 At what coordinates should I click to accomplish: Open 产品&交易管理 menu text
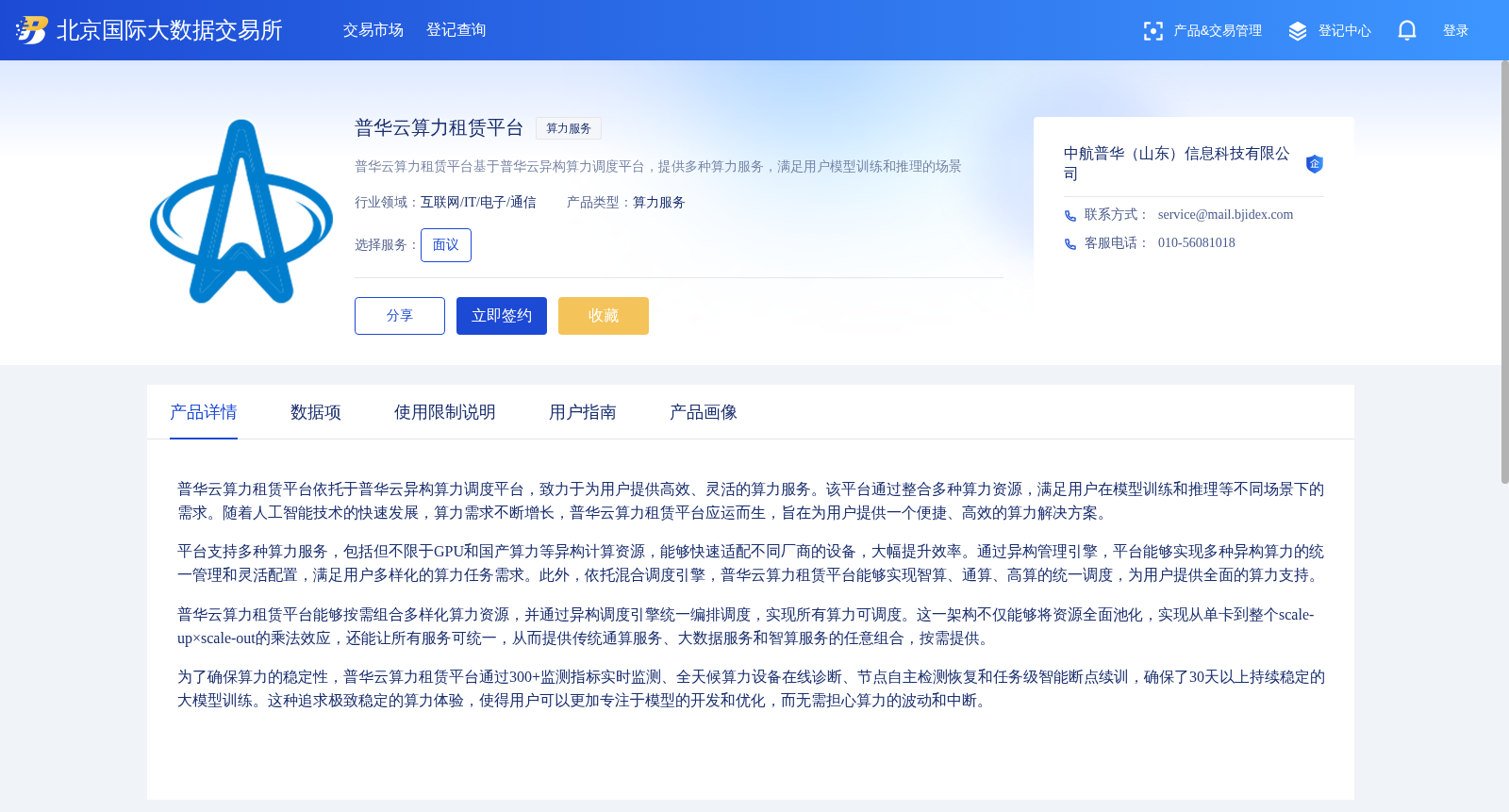click(x=1218, y=31)
